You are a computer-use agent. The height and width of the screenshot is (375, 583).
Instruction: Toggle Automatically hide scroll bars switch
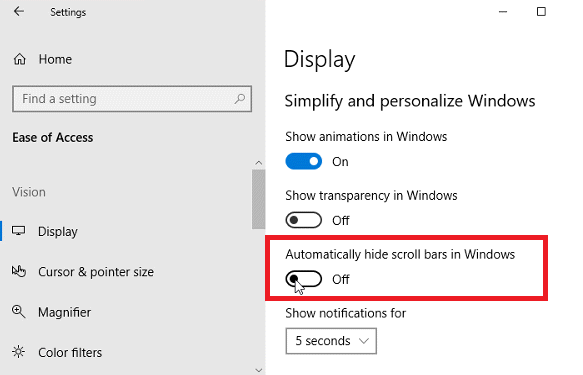click(303, 279)
